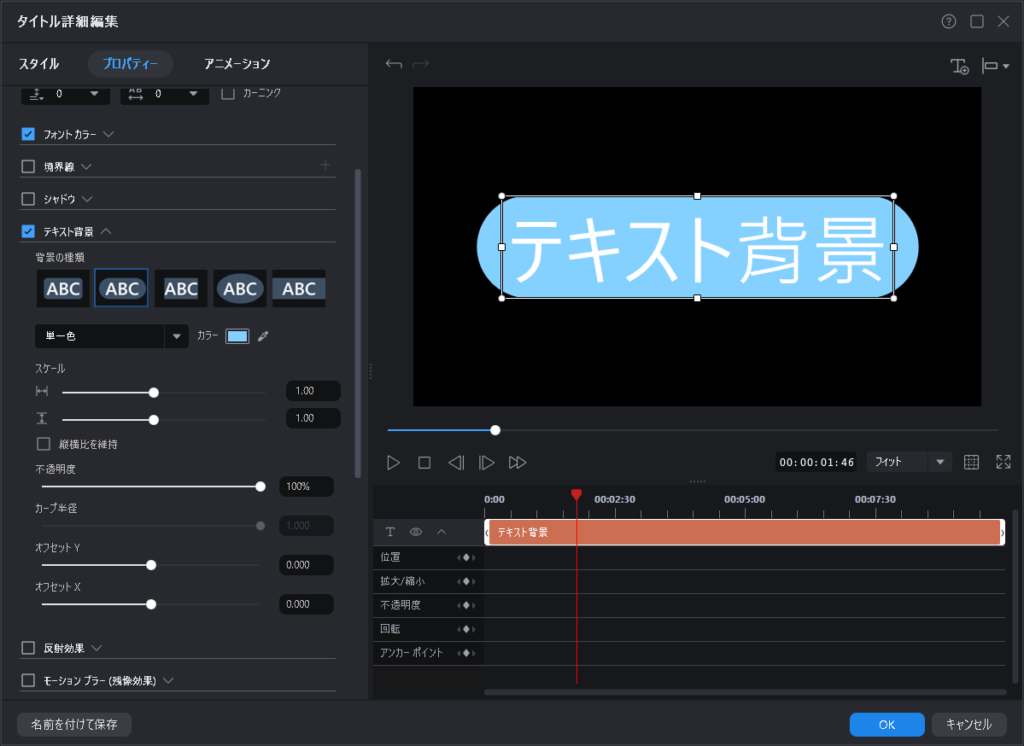Click the undo arrow icon
1024x746 pixels.
[x=394, y=65]
